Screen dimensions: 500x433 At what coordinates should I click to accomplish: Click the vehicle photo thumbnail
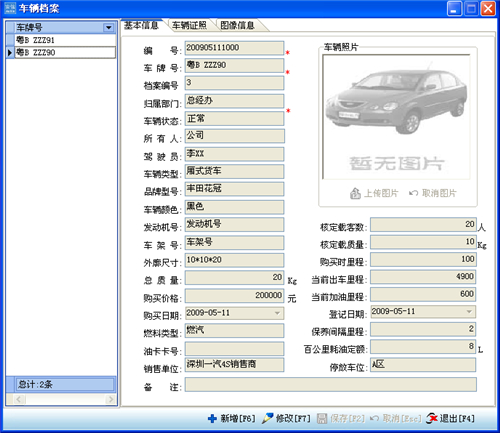tap(396, 117)
